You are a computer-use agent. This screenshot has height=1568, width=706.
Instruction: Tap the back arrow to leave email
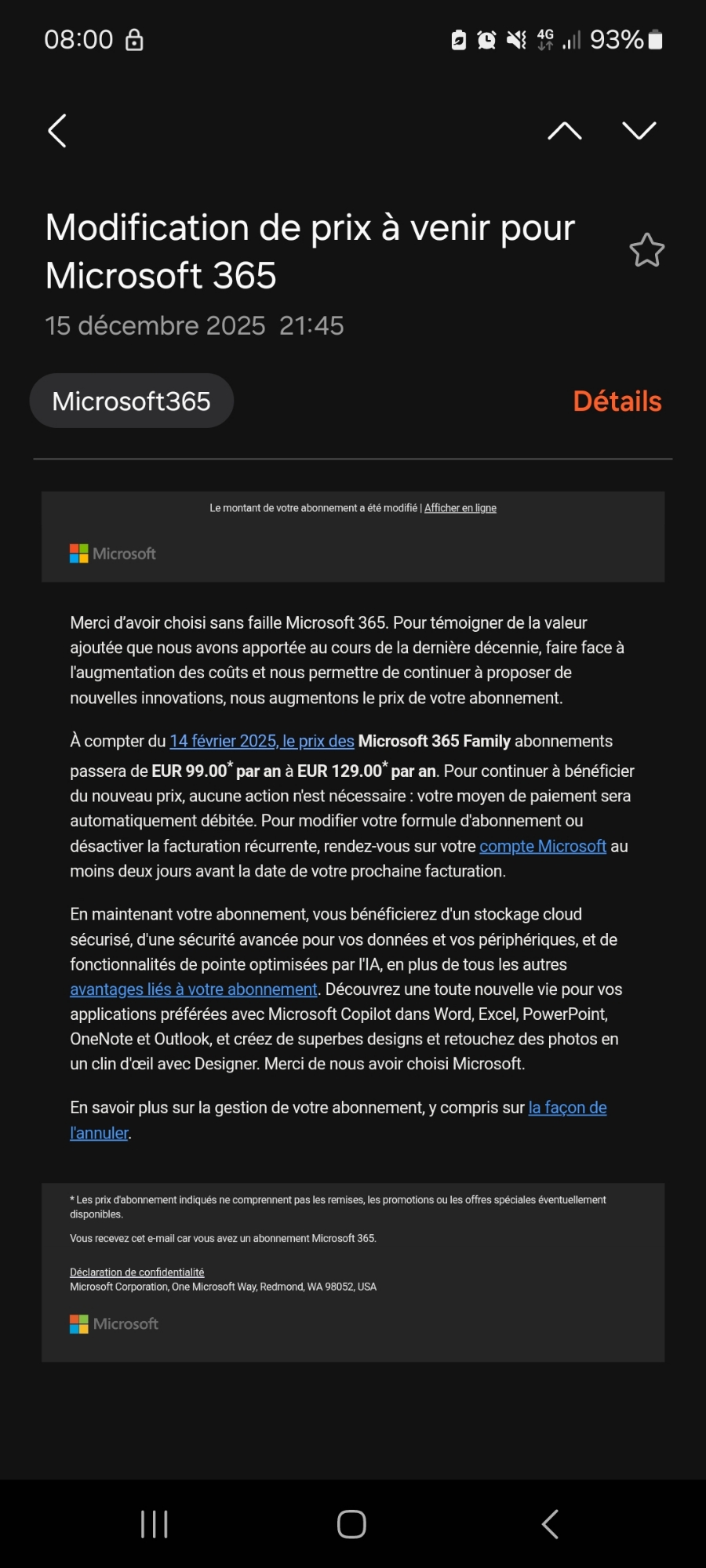57,131
